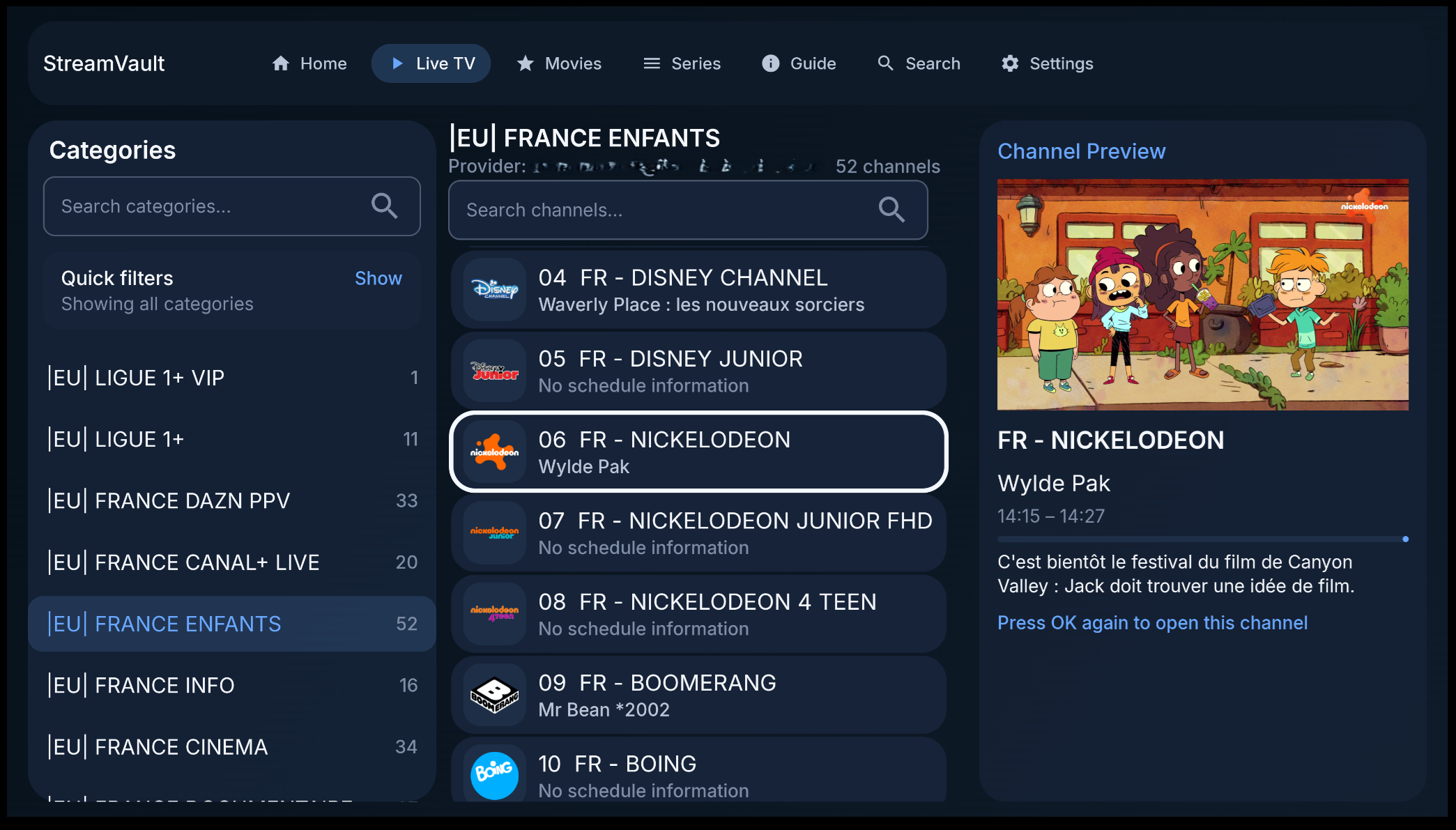The height and width of the screenshot is (830, 1456).
Task: Show the Quick filters
Action: click(x=378, y=278)
